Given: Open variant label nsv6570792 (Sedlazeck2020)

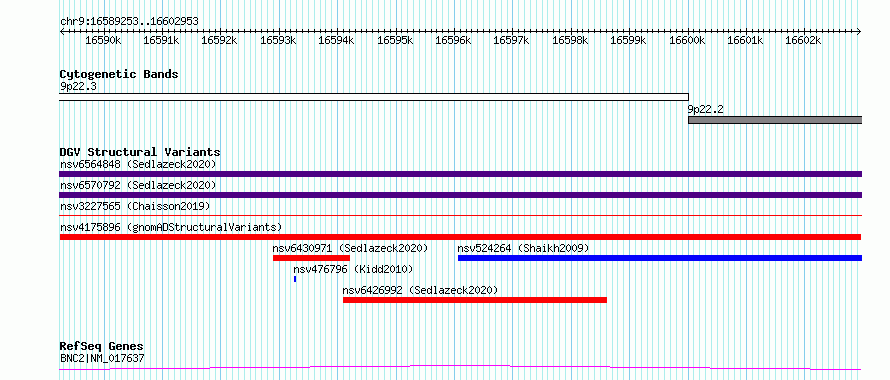Looking at the screenshot, I should pos(138,185).
